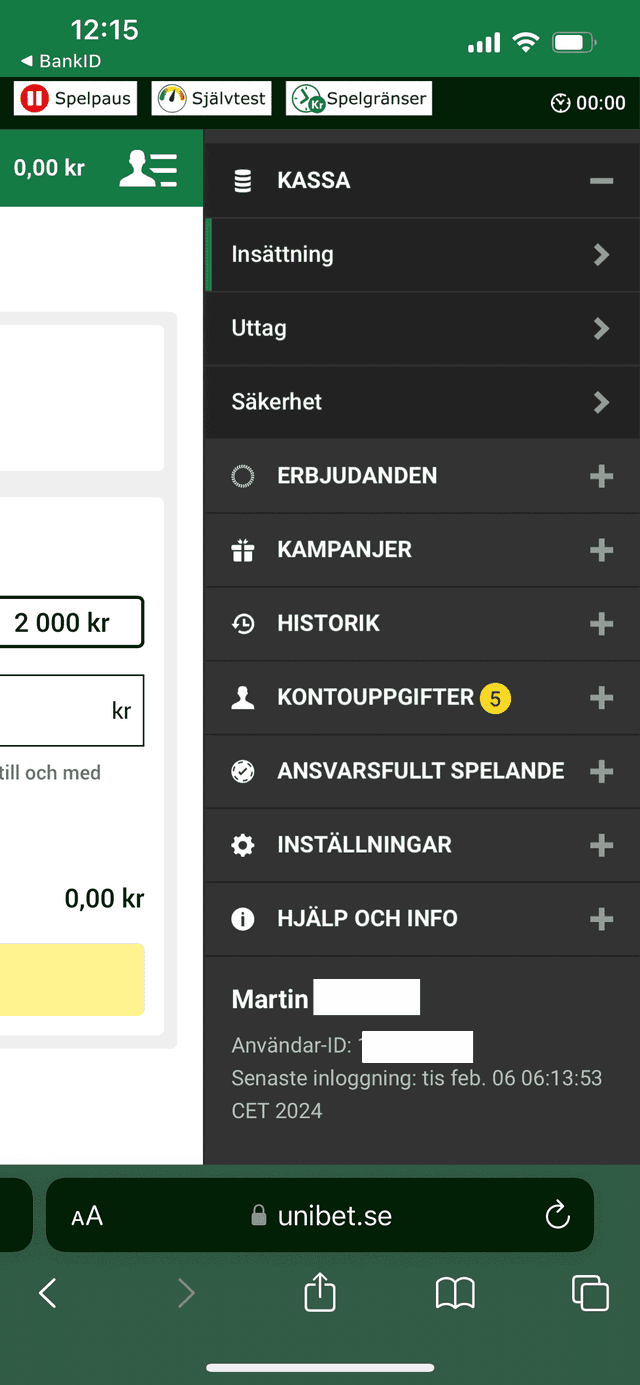This screenshot has width=640, height=1385.
Task: Collapse the KASSA section
Action: pos(601,181)
